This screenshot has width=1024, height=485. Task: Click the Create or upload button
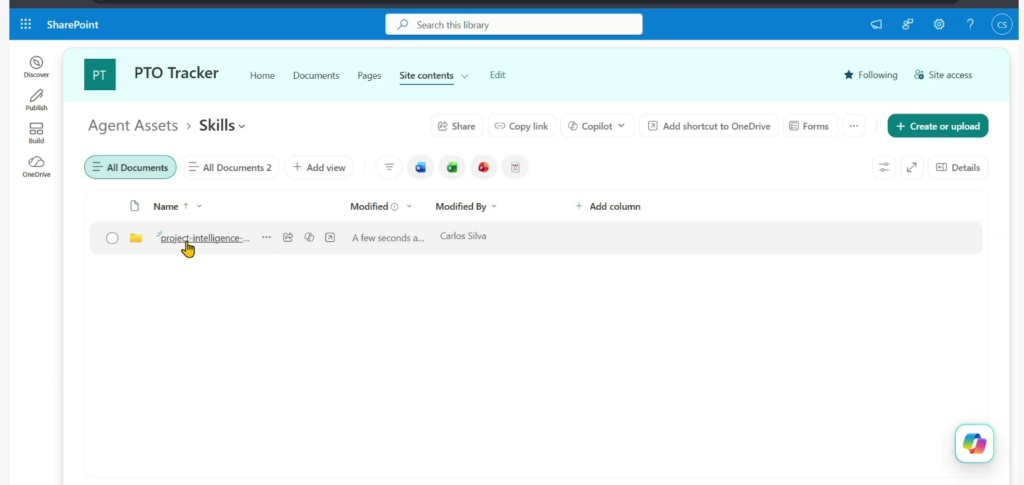point(938,126)
